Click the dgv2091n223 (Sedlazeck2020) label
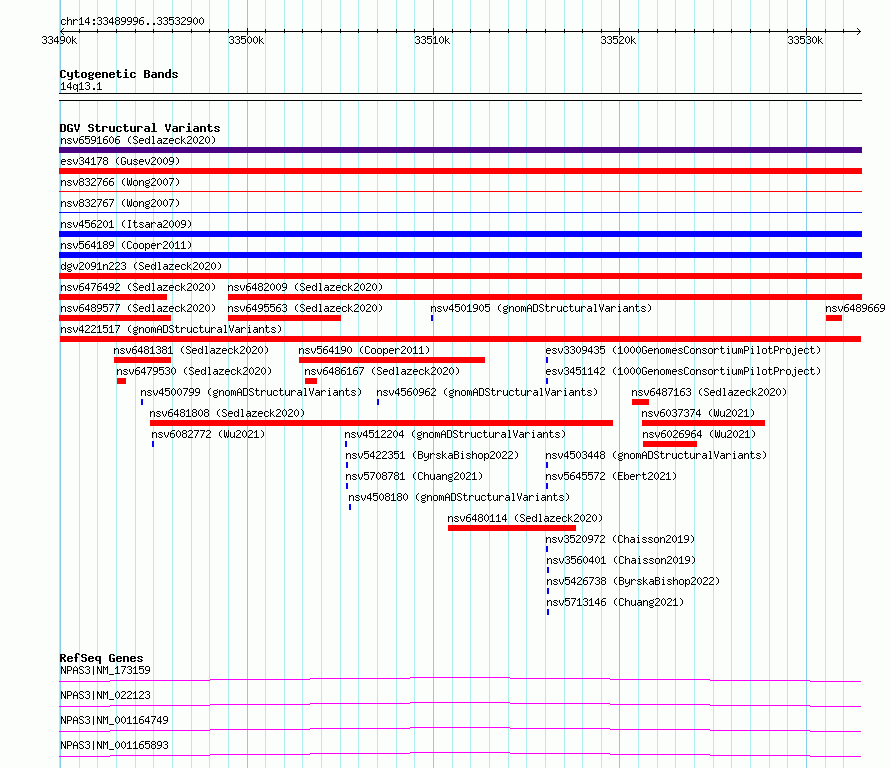This screenshot has width=890, height=768. click(x=141, y=266)
